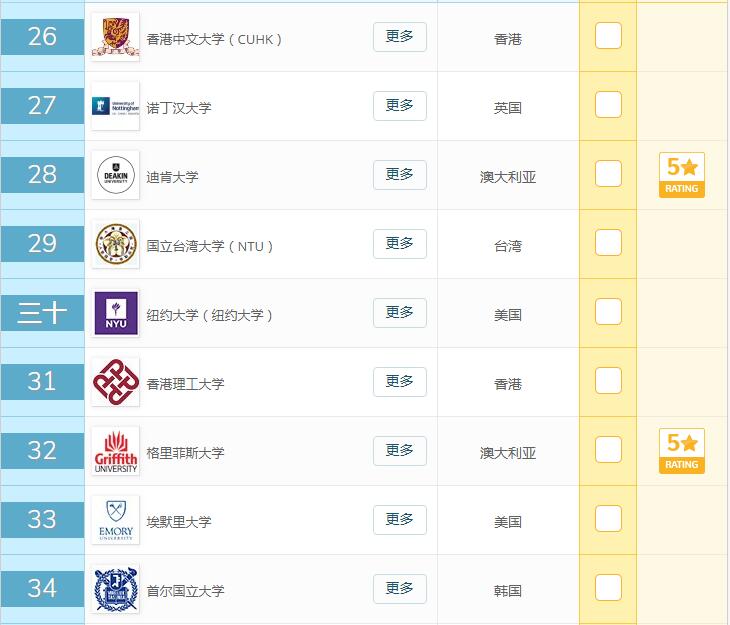
Task: Tick the checkbox in the 纽约大学 row
Action: 608,312
